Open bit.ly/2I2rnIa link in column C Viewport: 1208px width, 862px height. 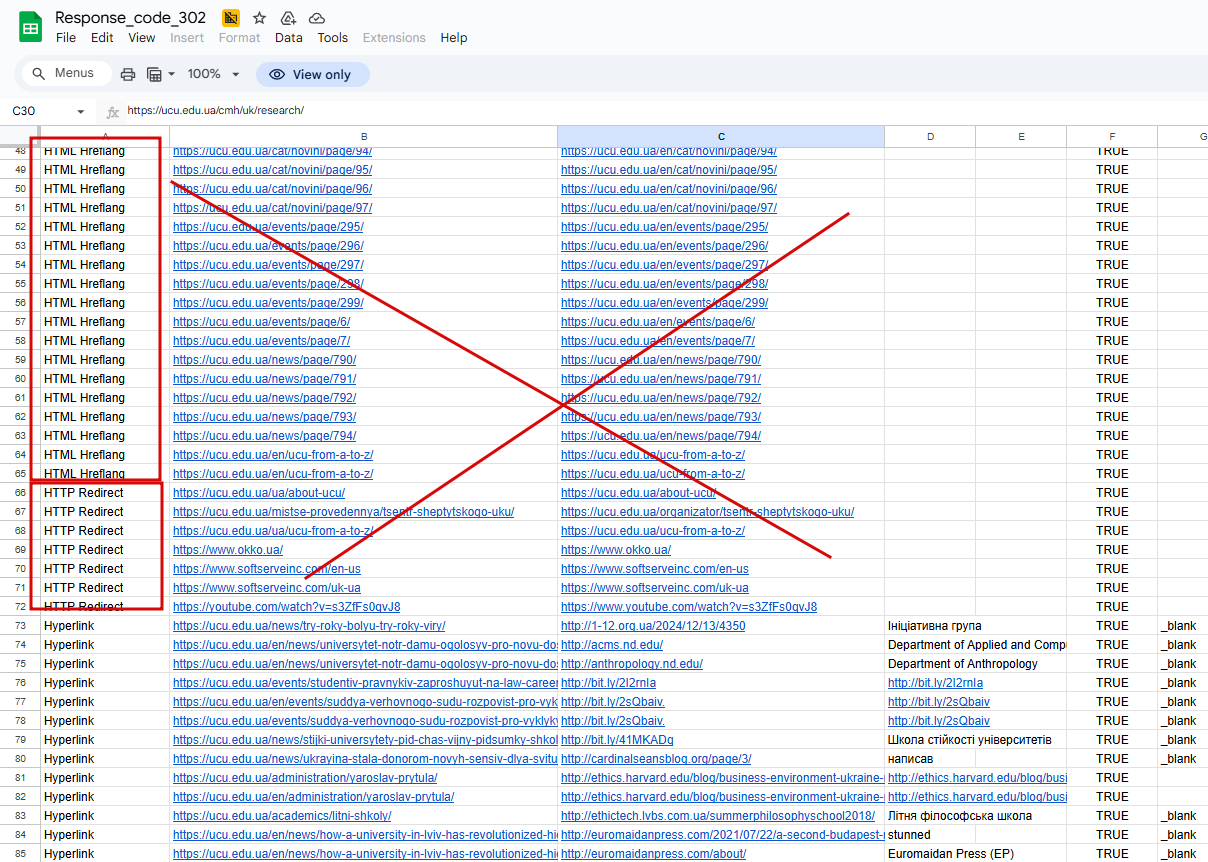click(609, 683)
